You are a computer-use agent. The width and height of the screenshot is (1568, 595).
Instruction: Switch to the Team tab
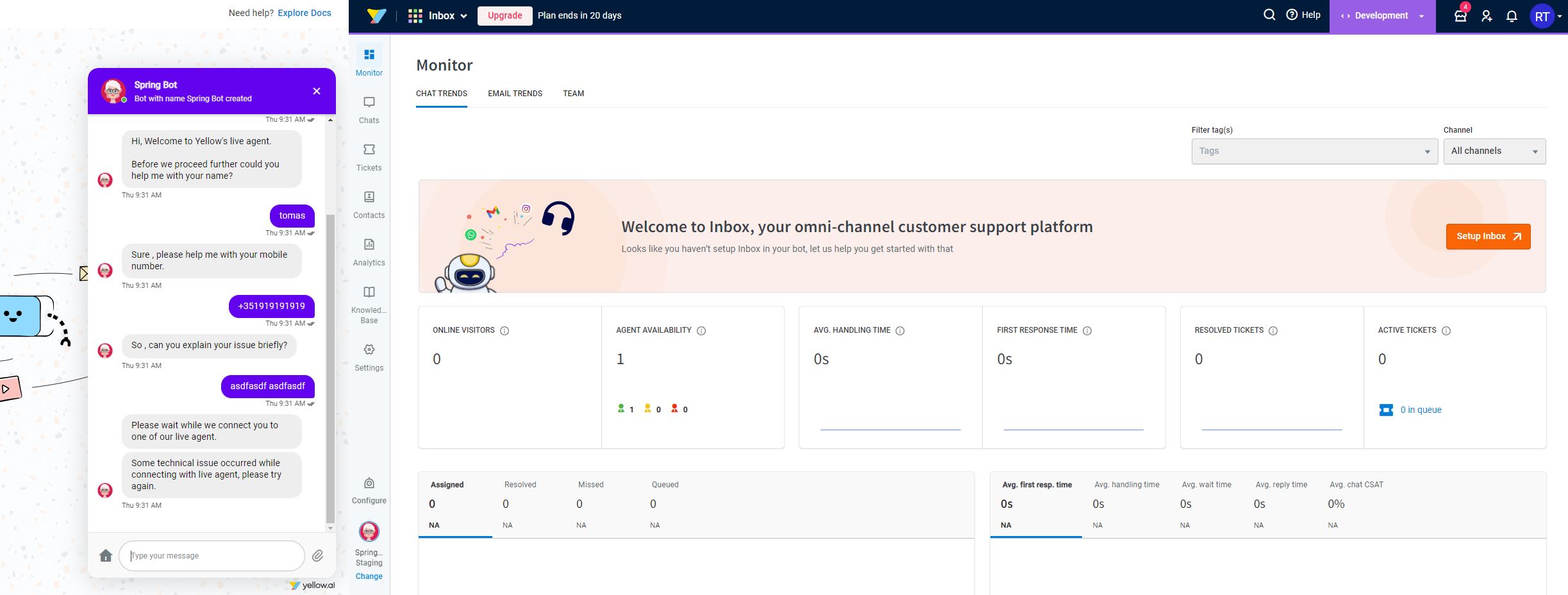click(x=573, y=94)
